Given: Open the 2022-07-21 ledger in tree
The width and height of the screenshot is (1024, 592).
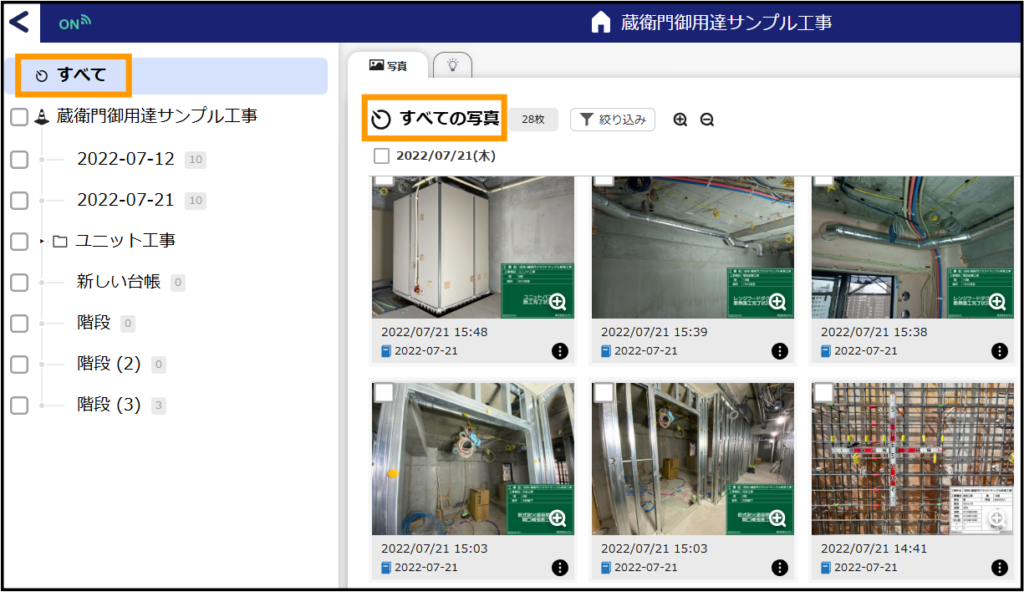Looking at the screenshot, I should (x=125, y=200).
